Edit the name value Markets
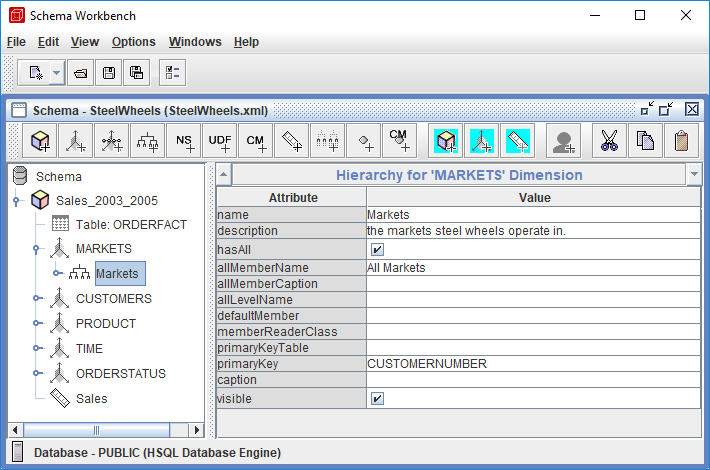Image resolution: width=710 pixels, height=470 pixels. click(533, 215)
